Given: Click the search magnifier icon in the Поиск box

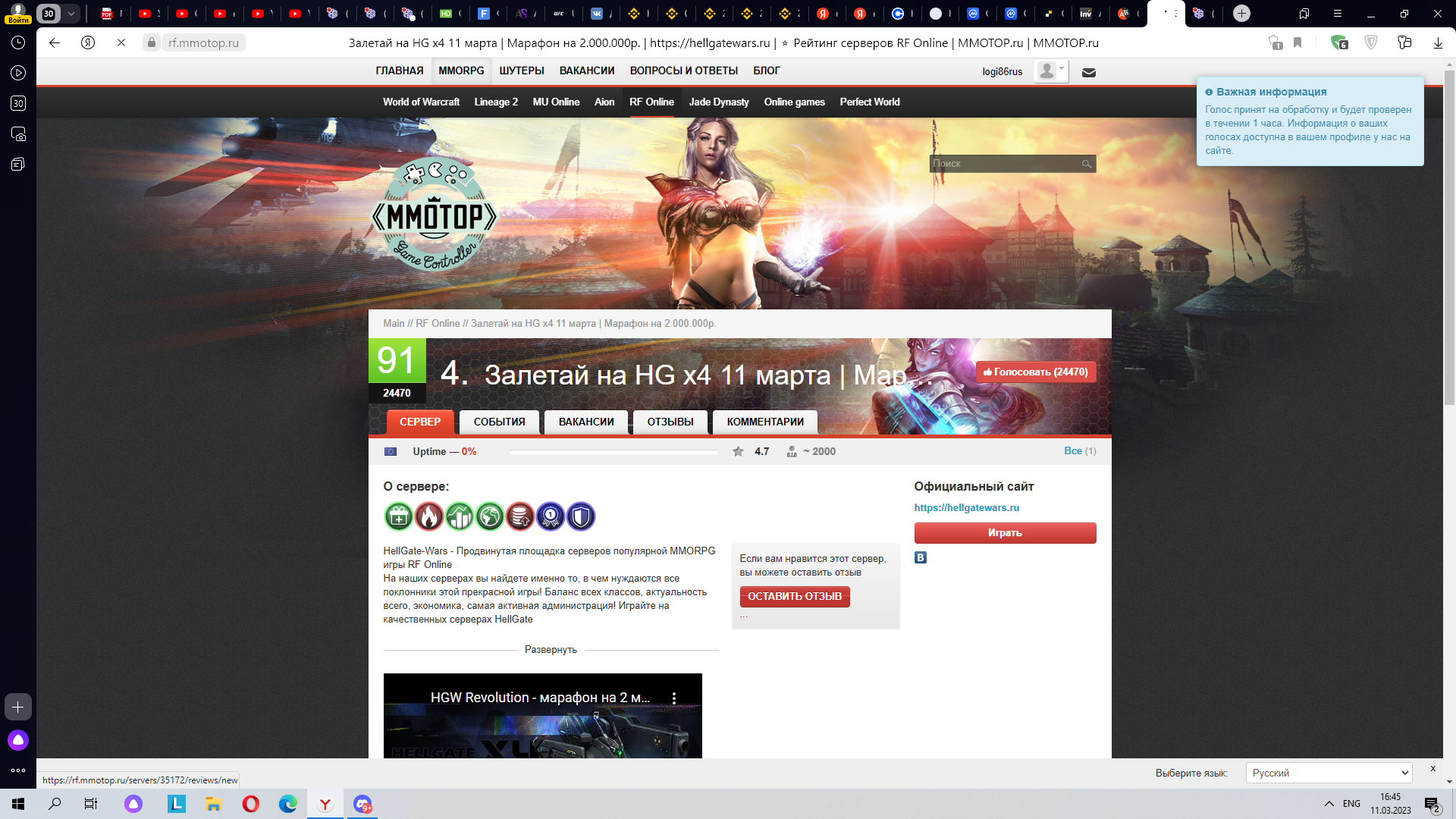Looking at the screenshot, I should 1087,164.
